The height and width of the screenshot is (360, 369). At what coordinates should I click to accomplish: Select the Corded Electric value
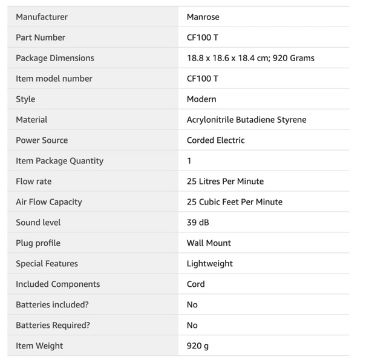coord(215,140)
